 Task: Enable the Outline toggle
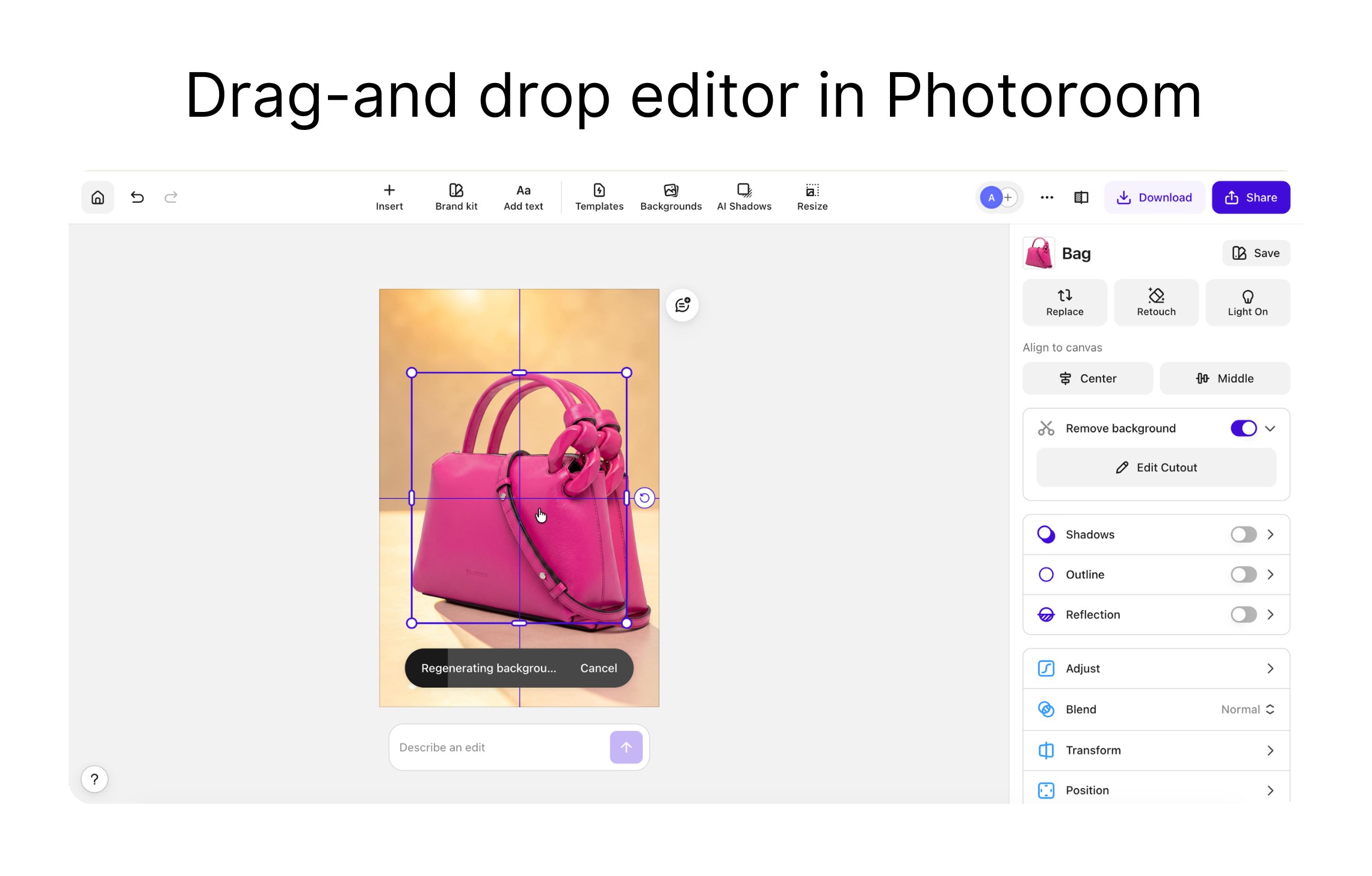coord(1243,575)
